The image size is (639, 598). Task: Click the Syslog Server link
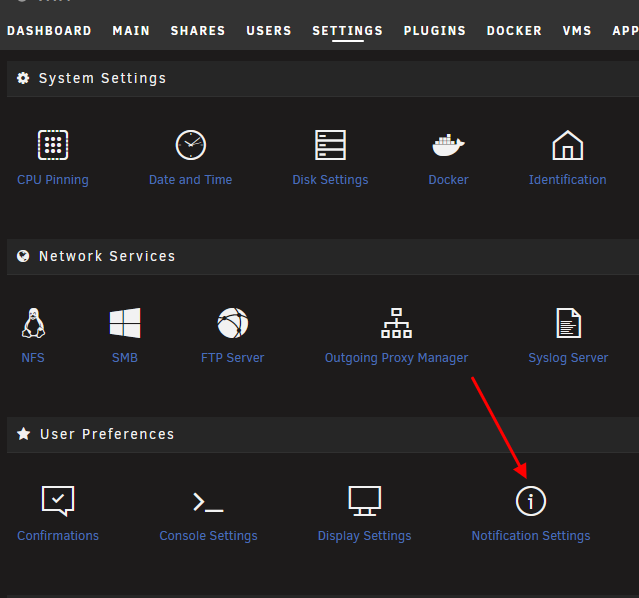[568, 358]
